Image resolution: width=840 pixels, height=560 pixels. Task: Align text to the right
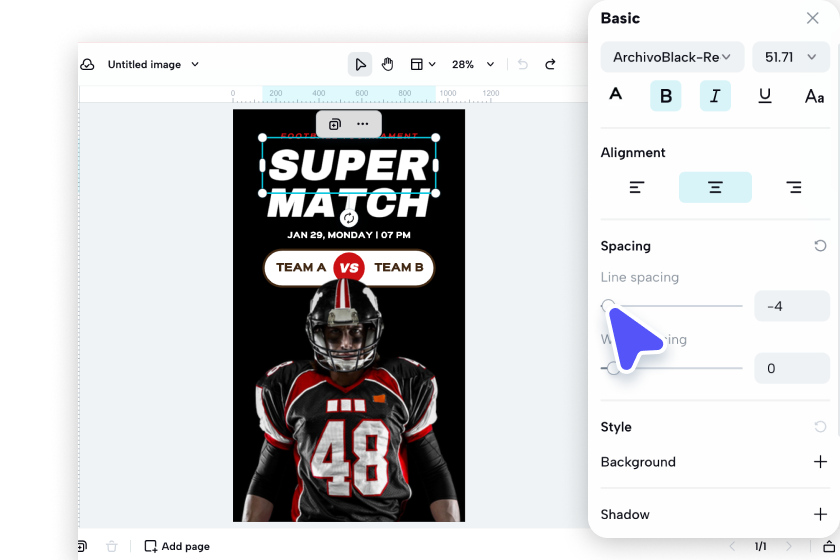(x=794, y=188)
